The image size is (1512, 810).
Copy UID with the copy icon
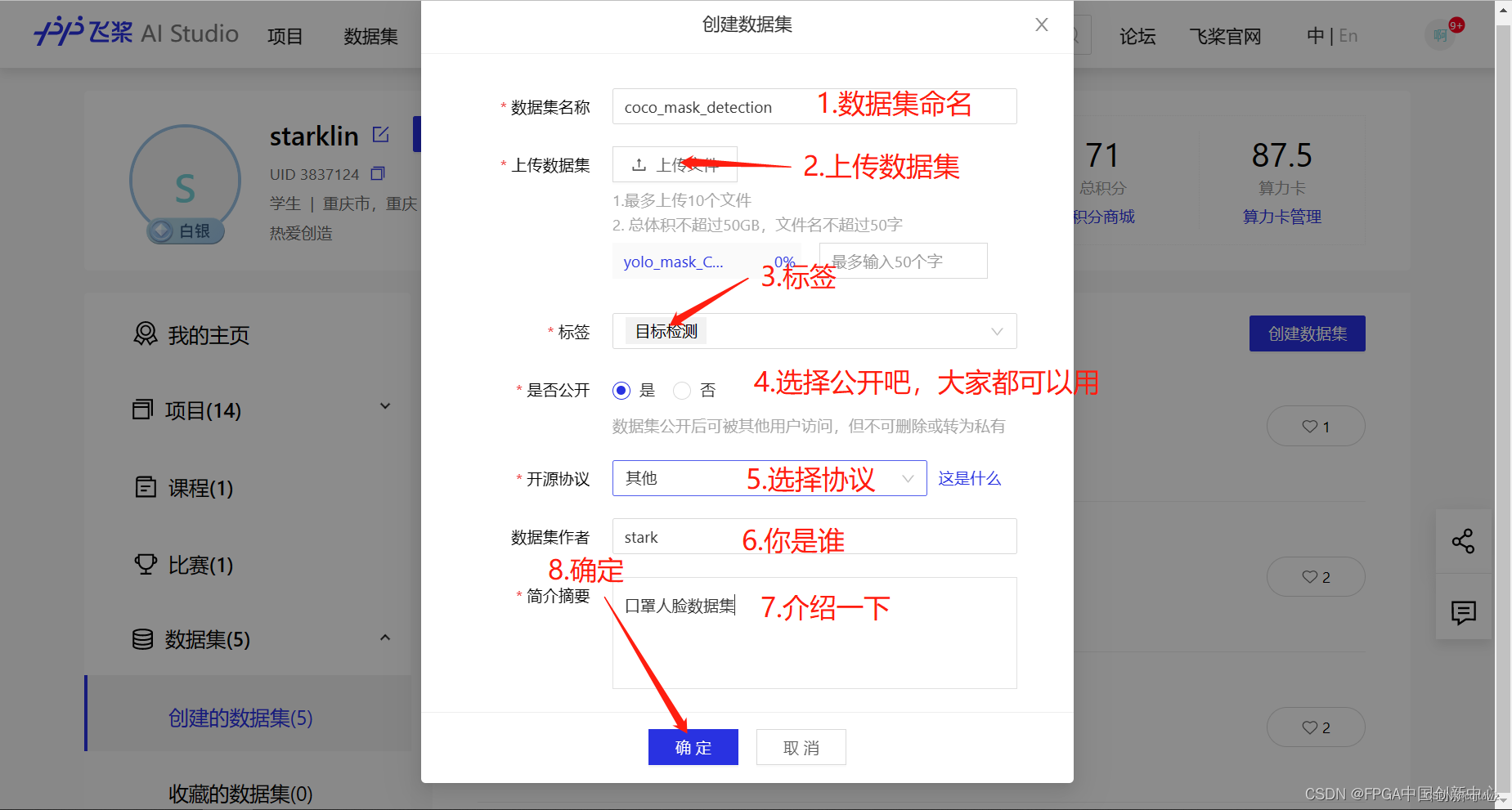377,173
